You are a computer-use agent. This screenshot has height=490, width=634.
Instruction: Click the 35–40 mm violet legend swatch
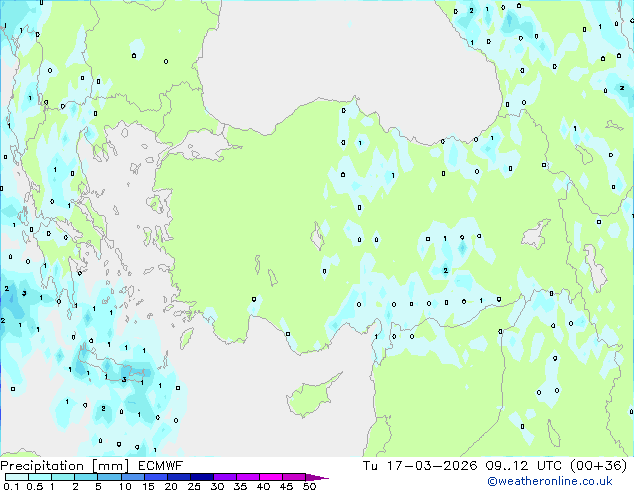247,477
